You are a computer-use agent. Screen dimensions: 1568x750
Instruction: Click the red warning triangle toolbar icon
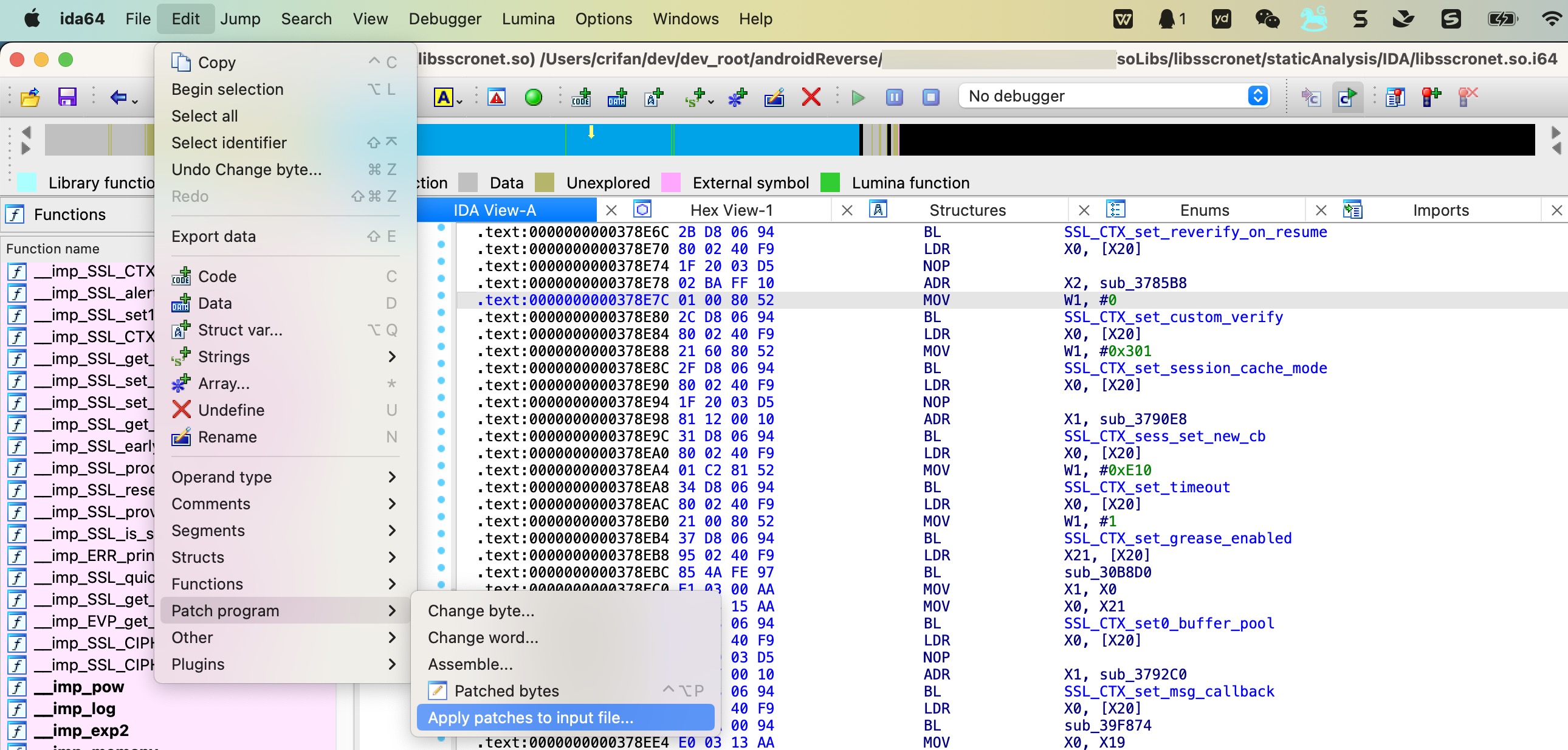(x=497, y=97)
